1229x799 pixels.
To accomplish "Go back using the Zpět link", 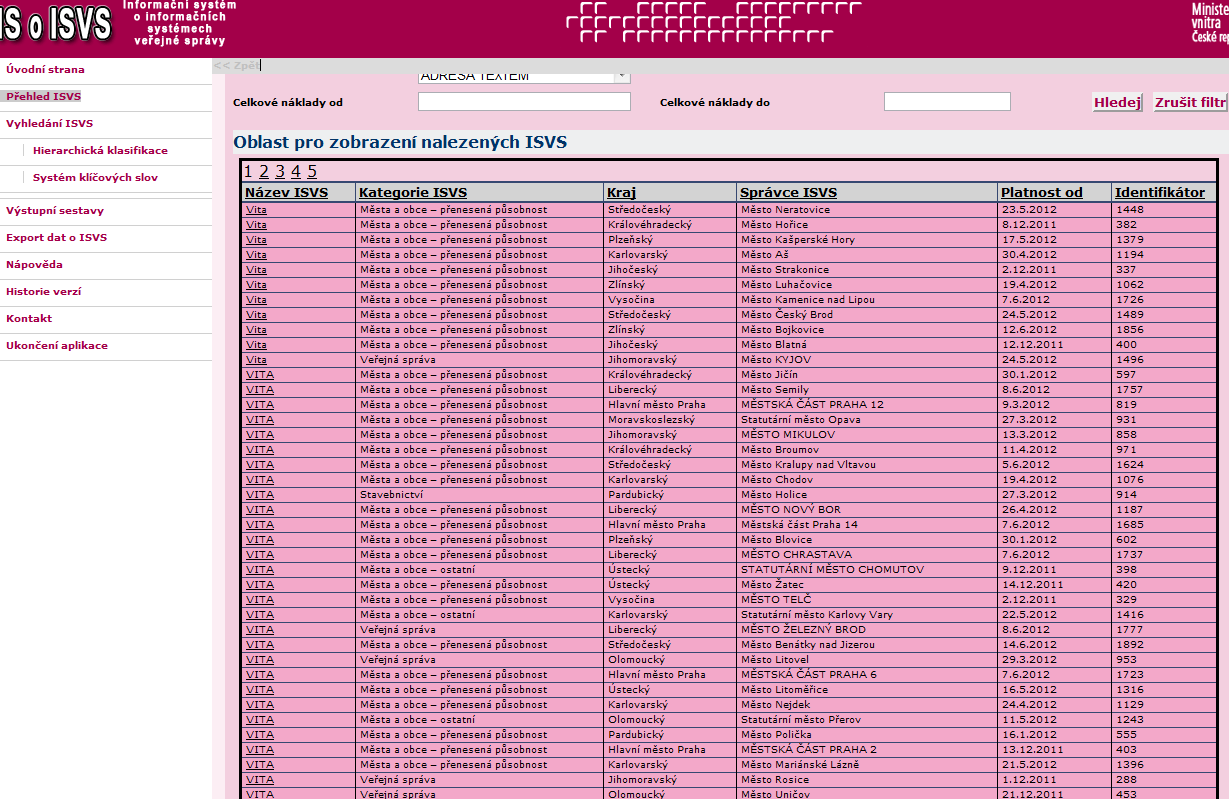I will (237, 66).
